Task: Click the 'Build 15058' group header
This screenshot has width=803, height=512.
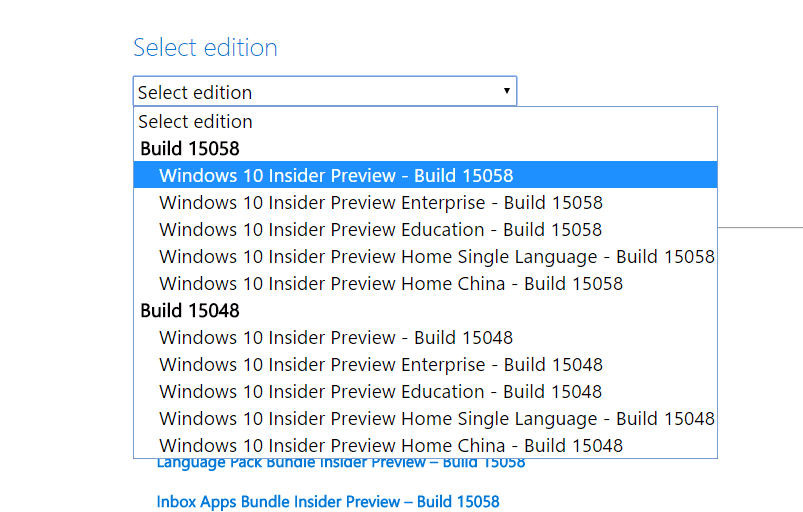Action: point(190,149)
